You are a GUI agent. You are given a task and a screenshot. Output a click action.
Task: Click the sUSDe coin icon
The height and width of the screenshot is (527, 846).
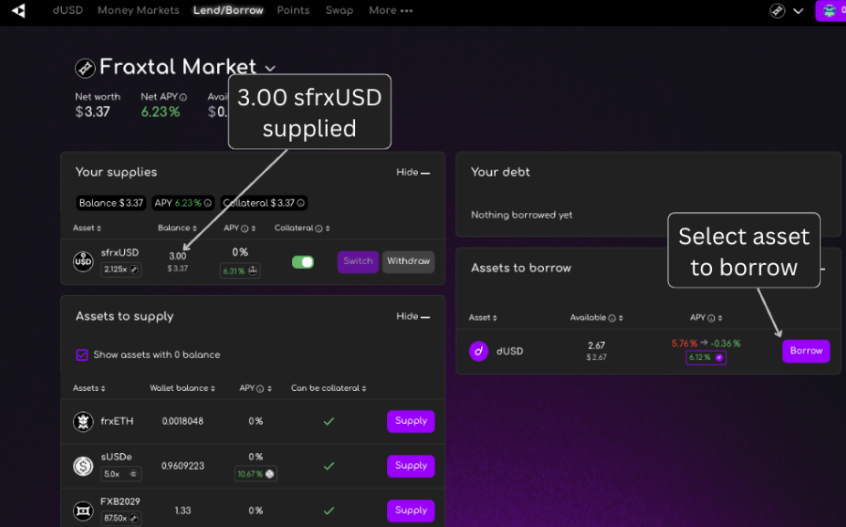(83, 466)
